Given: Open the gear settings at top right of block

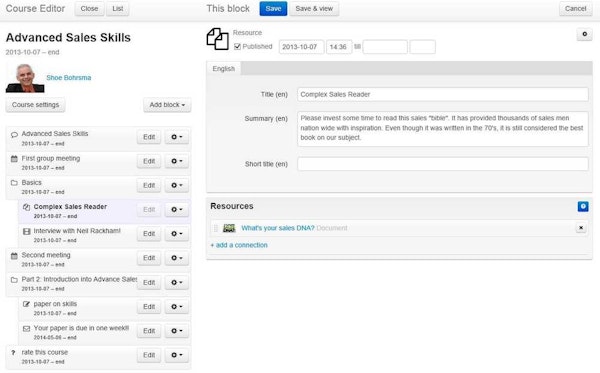Looking at the screenshot, I should coord(584,34).
